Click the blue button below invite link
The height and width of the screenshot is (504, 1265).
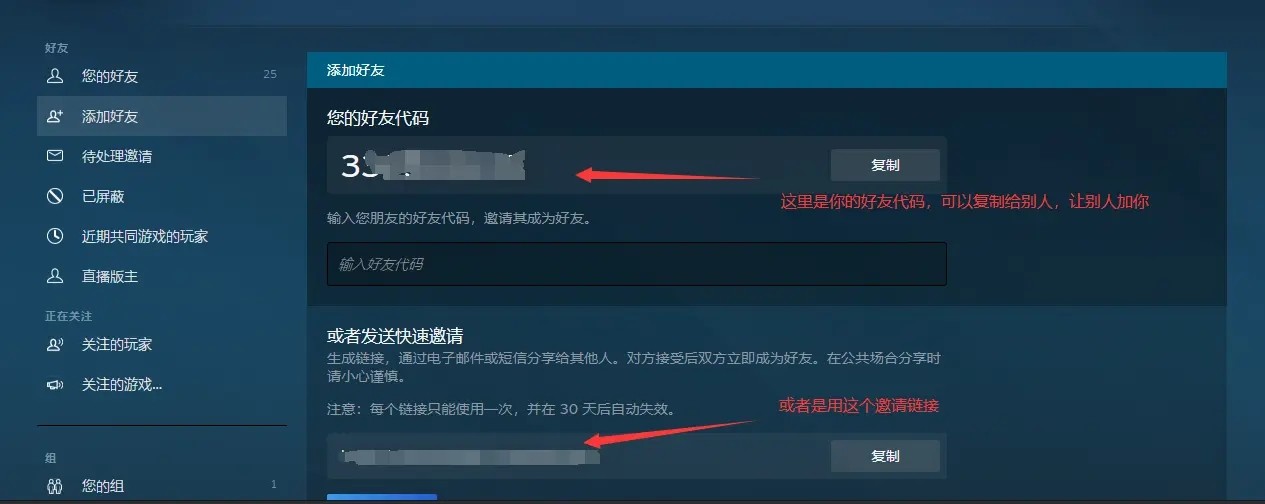(x=382, y=497)
